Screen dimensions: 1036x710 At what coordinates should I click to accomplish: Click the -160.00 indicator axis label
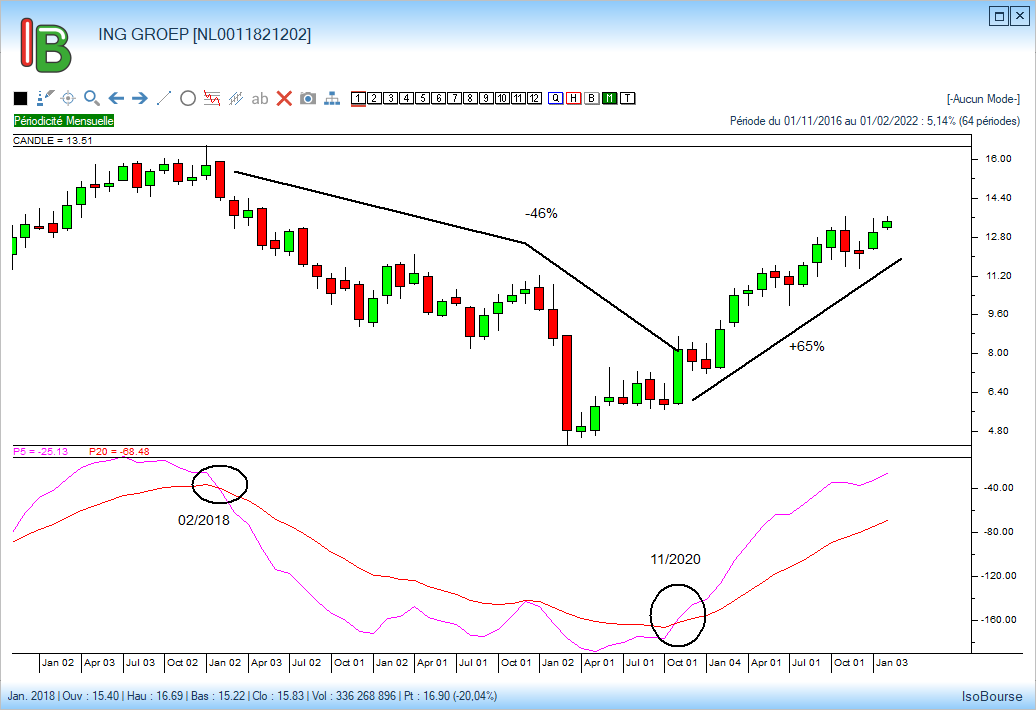click(1000, 620)
